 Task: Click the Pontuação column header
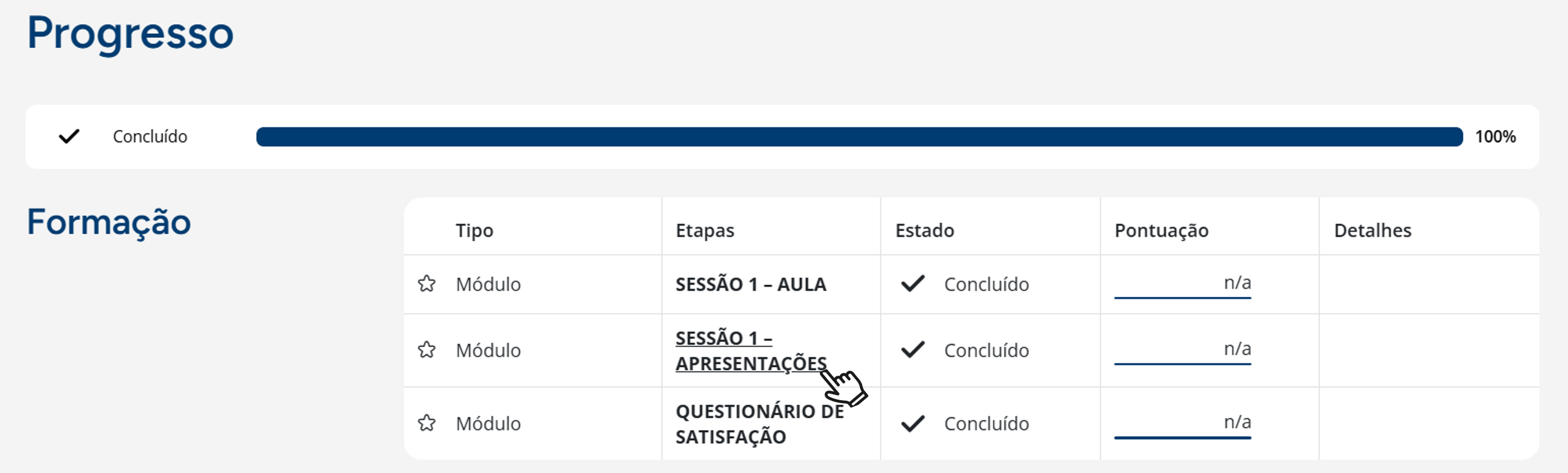point(1161,231)
